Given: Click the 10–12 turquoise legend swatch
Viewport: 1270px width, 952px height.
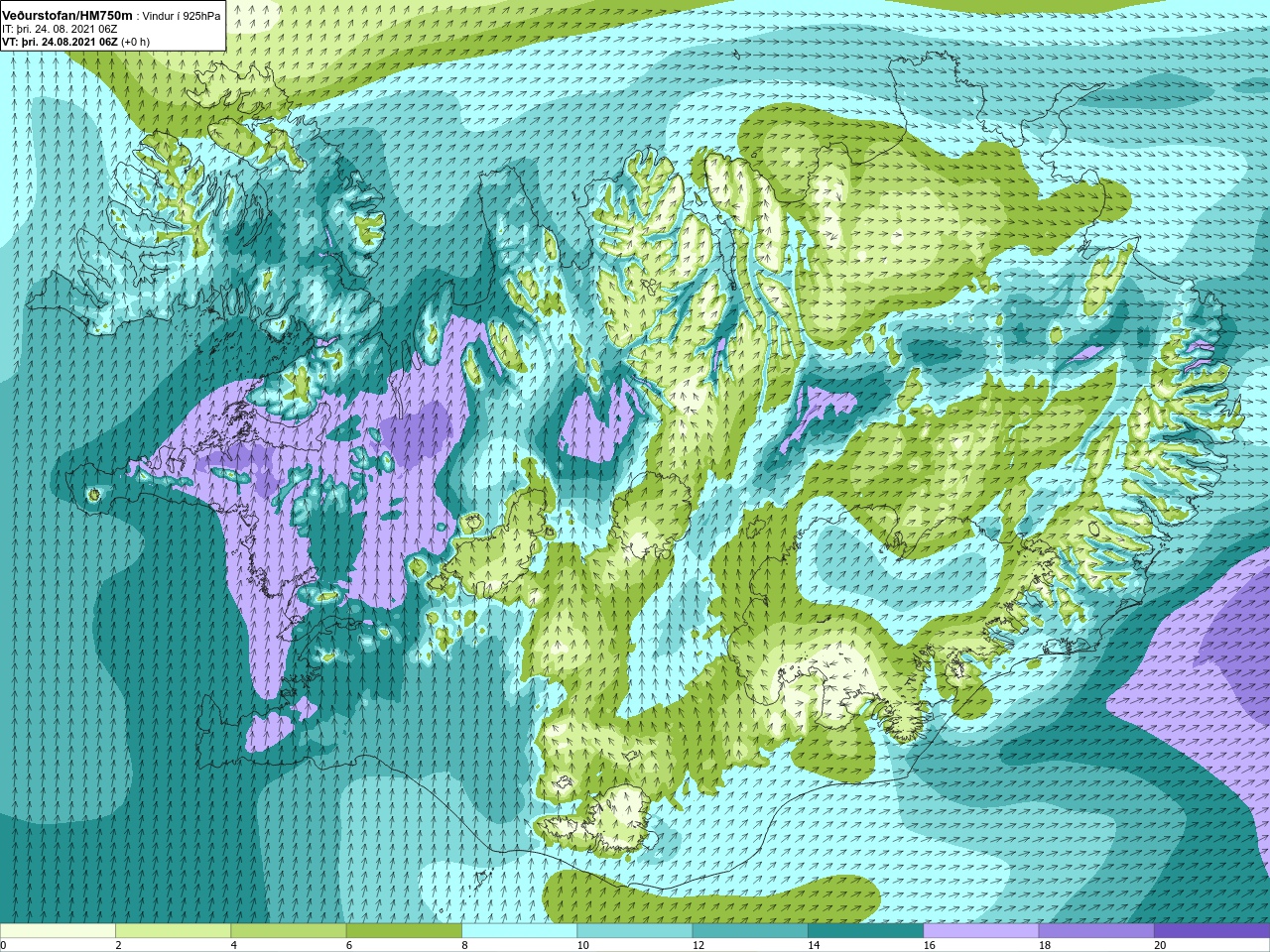Looking at the screenshot, I should tap(635, 931).
